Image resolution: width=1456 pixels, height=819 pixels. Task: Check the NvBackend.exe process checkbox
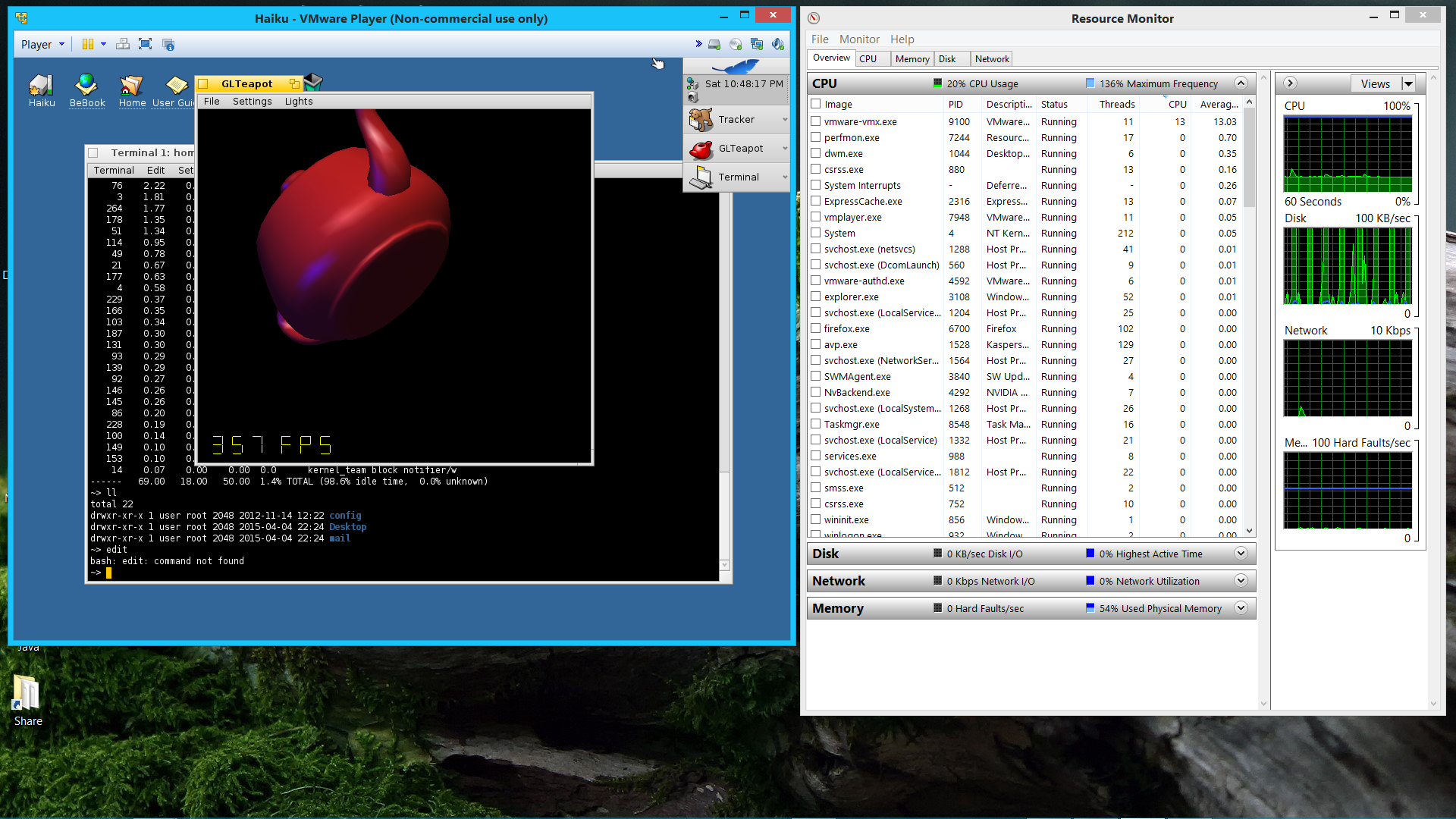(816, 392)
